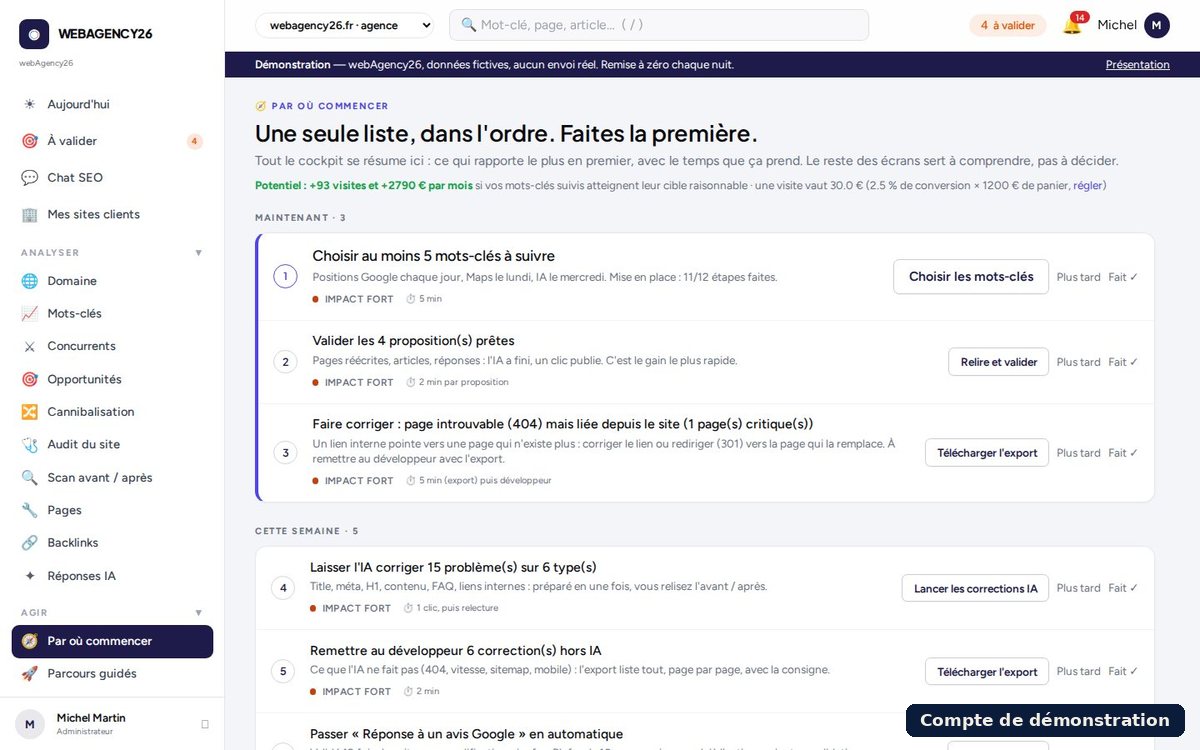Viewport: 1200px width, 750px height.
Task: Mark 'Valider les 4 proposition(s)' as Fait
Action: (x=1123, y=362)
